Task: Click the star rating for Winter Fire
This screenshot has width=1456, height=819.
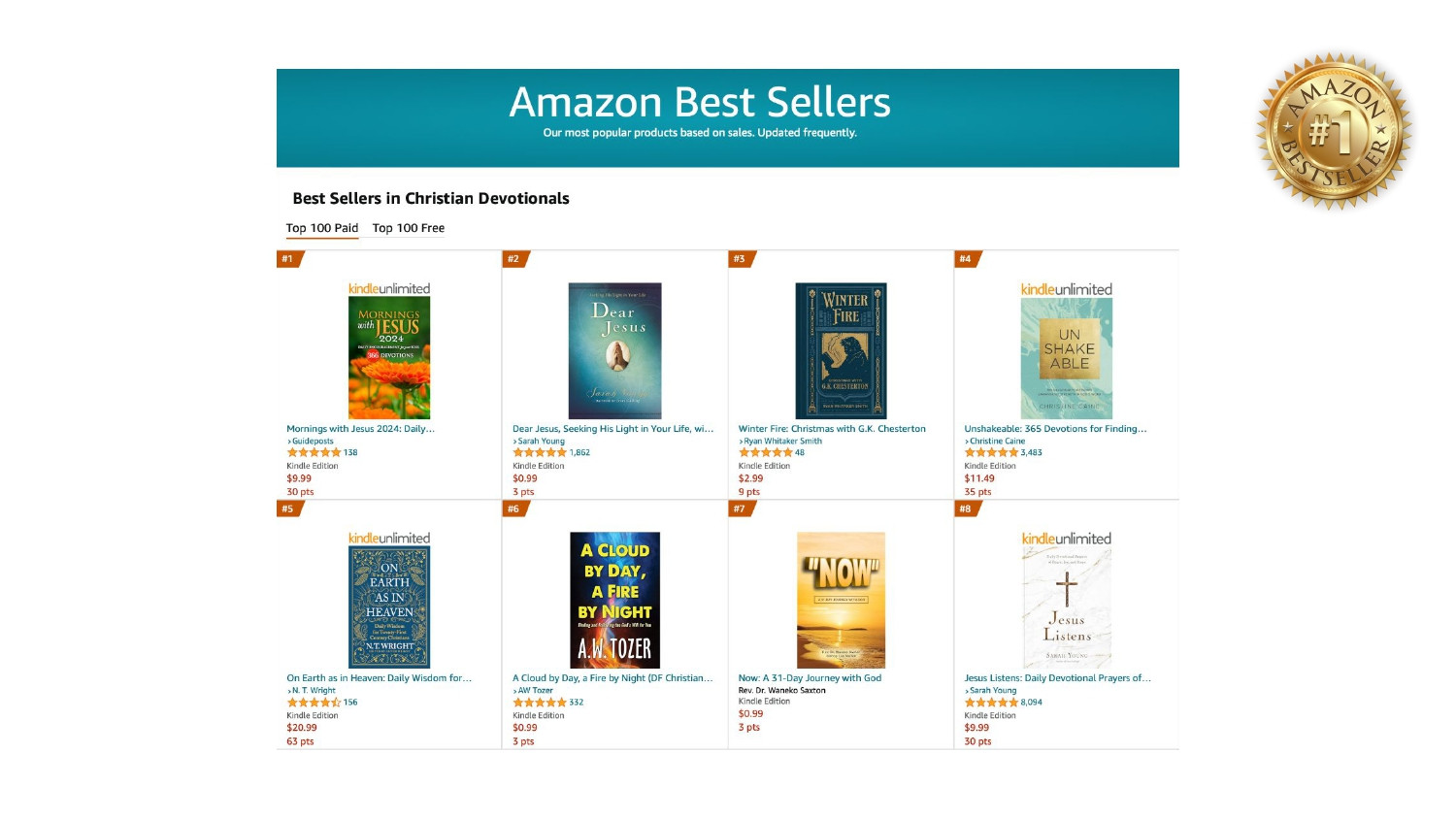Action: [x=765, y=453]
